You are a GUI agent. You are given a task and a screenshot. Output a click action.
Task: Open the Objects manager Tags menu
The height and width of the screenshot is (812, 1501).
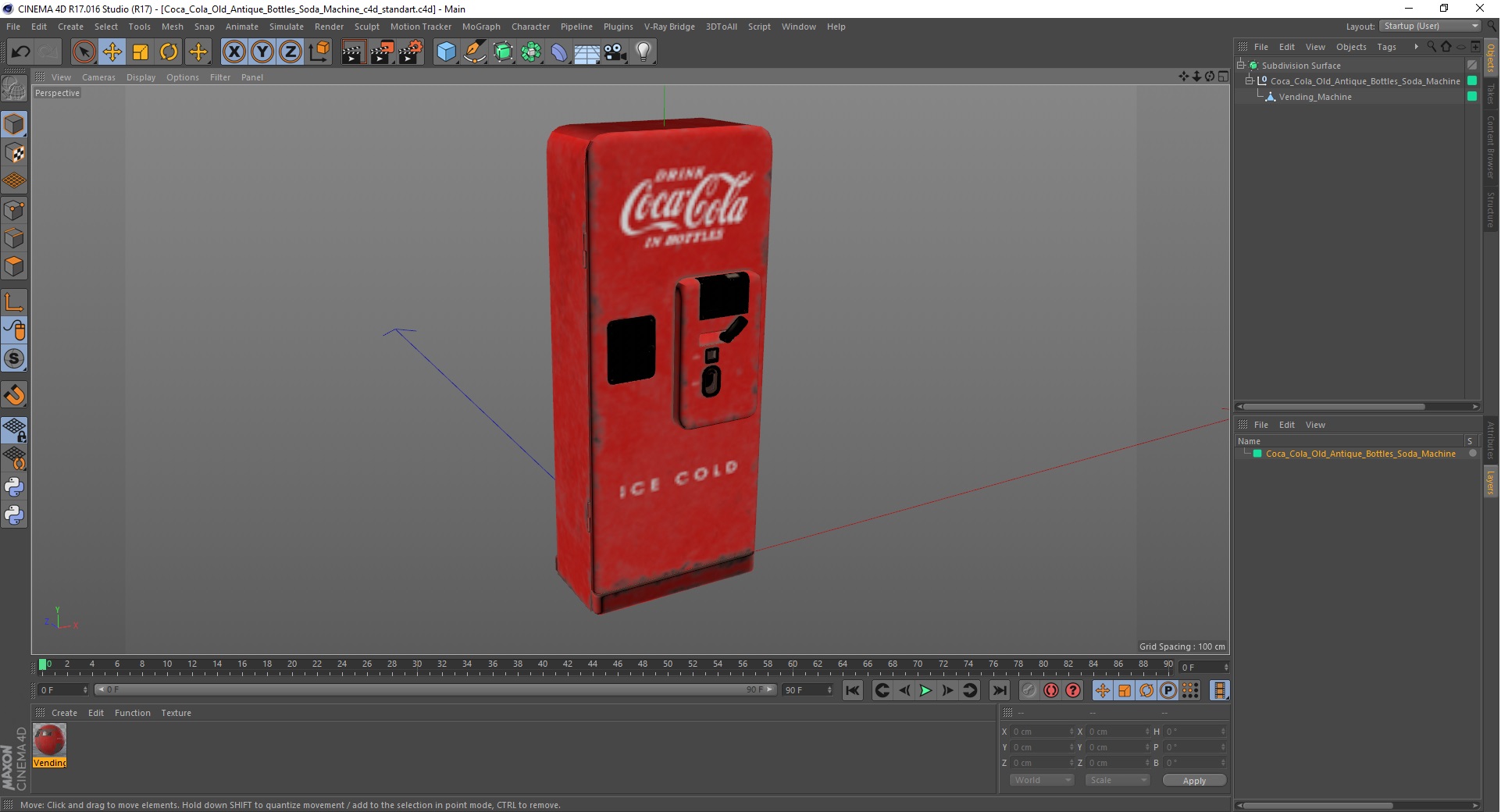pyautogui.click(x=1386, y=47)
